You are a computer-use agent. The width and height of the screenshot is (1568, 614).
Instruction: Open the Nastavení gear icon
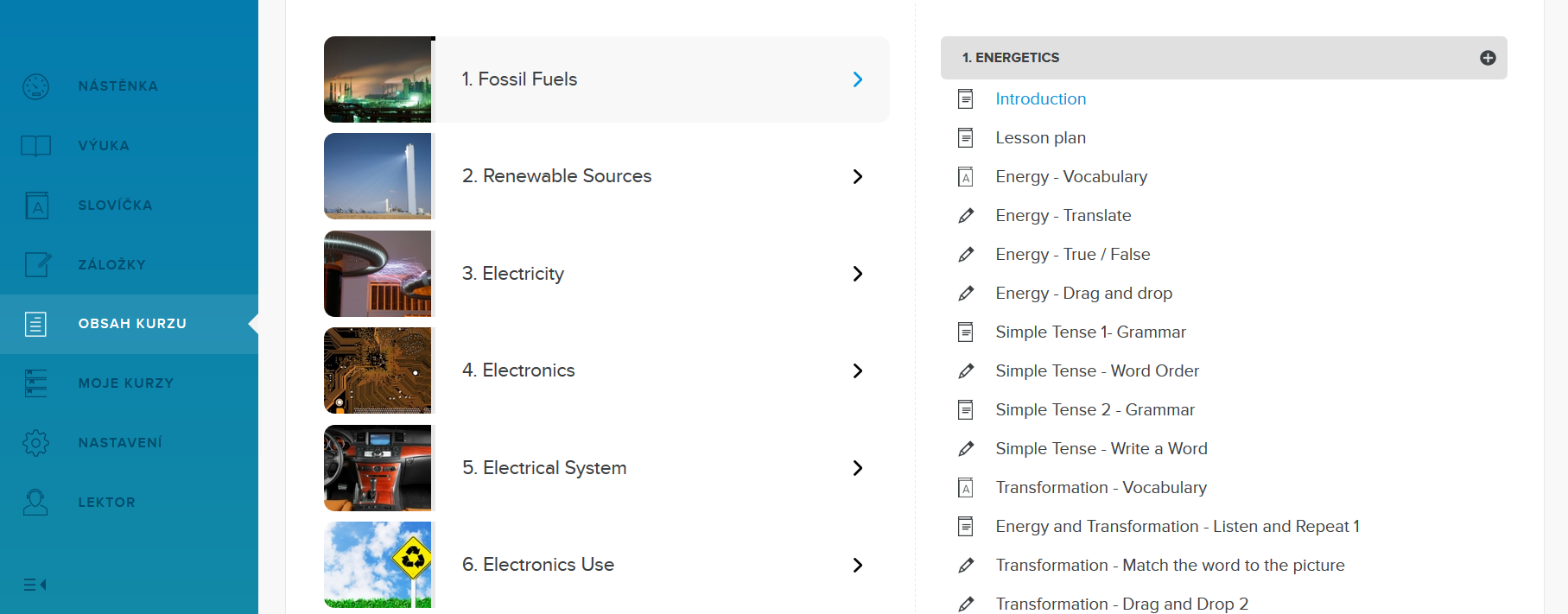(x=35, y=443)
